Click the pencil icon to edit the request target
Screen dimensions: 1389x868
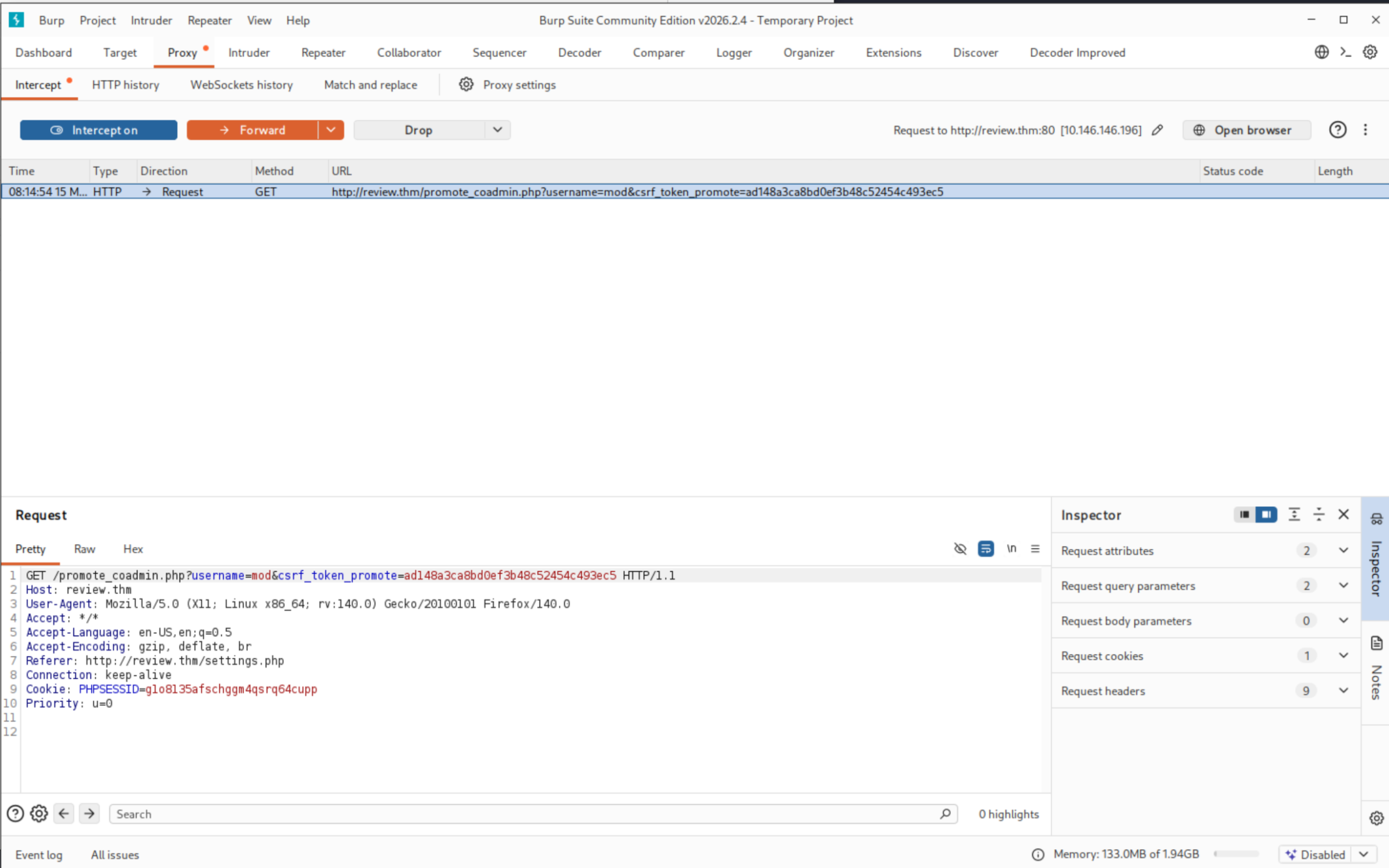(x=1157, y=129)
